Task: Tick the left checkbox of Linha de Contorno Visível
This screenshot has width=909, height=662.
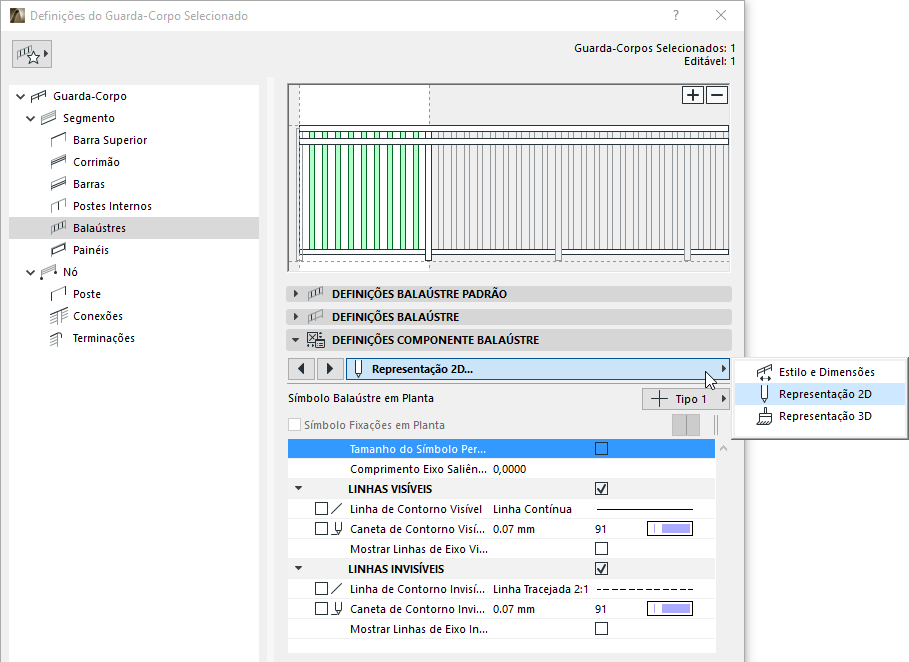Action: point(321,508)
